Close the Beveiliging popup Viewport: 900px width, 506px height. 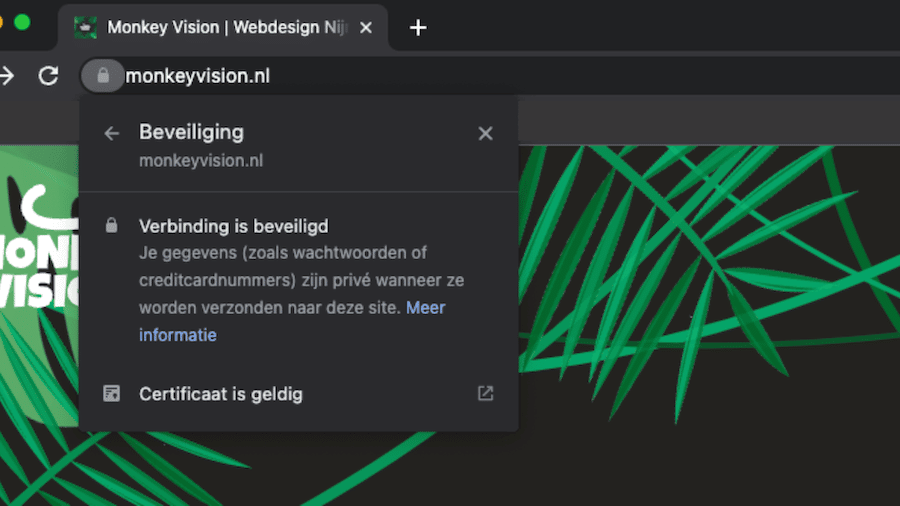tap(485, 134)
